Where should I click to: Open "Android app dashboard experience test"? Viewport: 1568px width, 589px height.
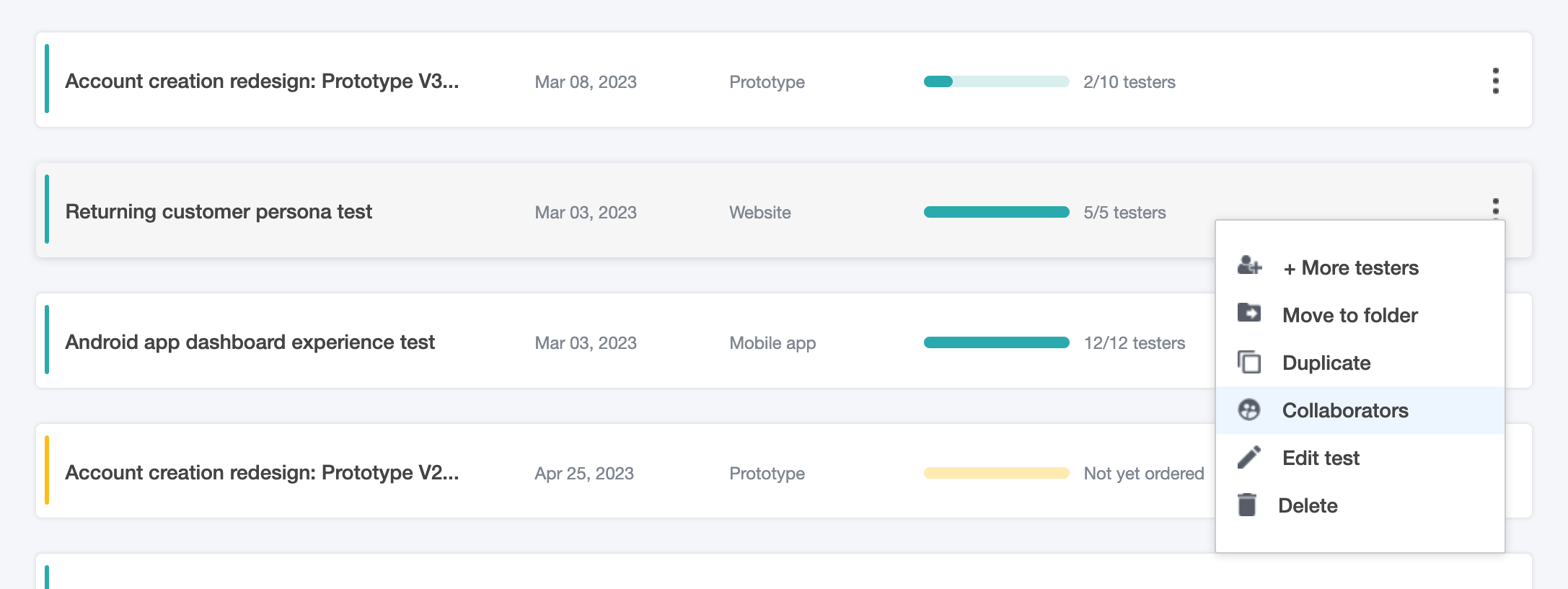coord(250,342)
